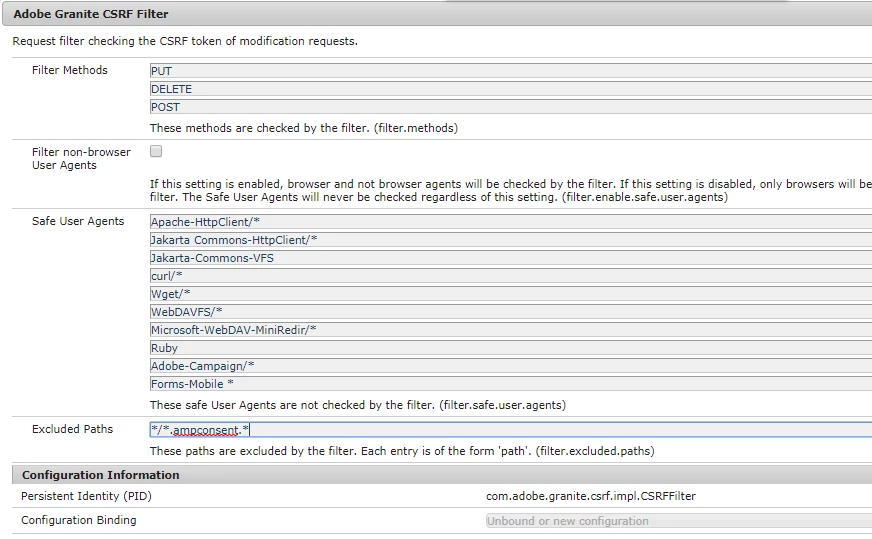Click the Persistent Identity (PID) label

pos(86,496)
